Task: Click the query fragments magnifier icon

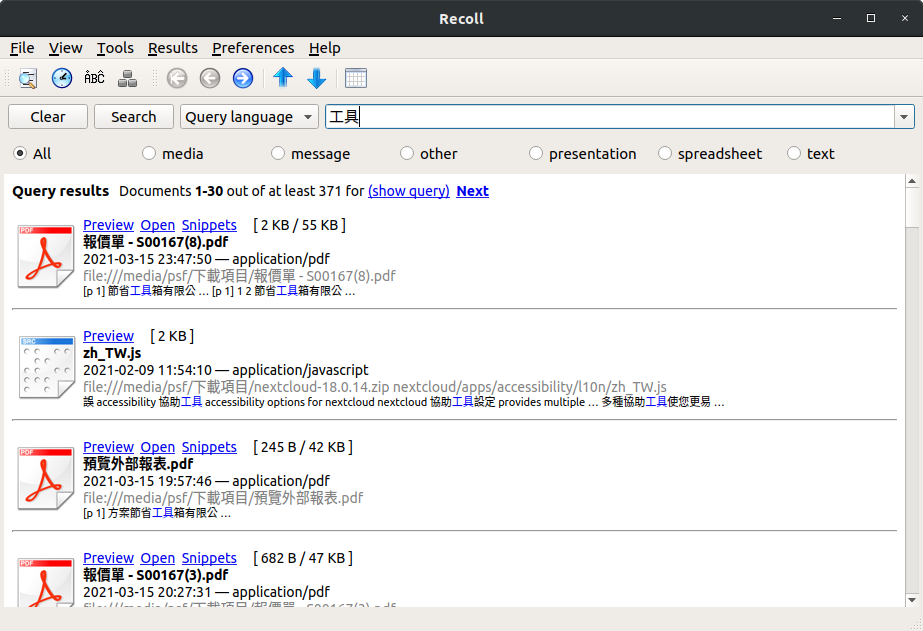Action: point(27,78)
